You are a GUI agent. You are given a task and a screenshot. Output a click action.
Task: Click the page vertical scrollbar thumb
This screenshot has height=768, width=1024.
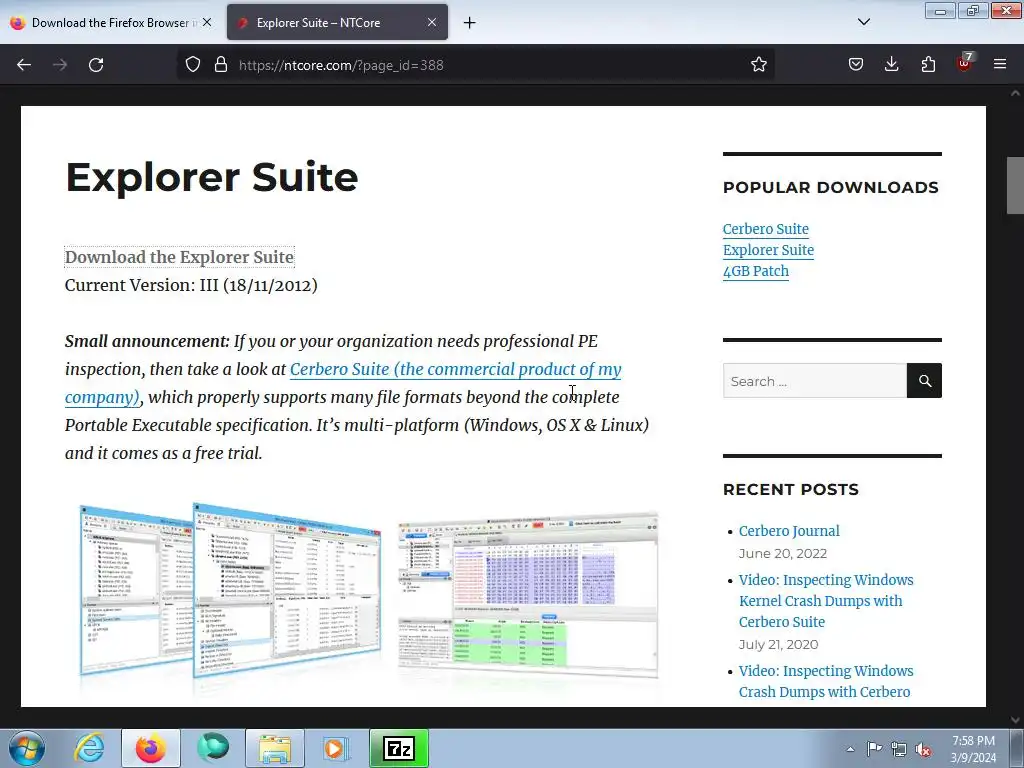pos(1015,185)
